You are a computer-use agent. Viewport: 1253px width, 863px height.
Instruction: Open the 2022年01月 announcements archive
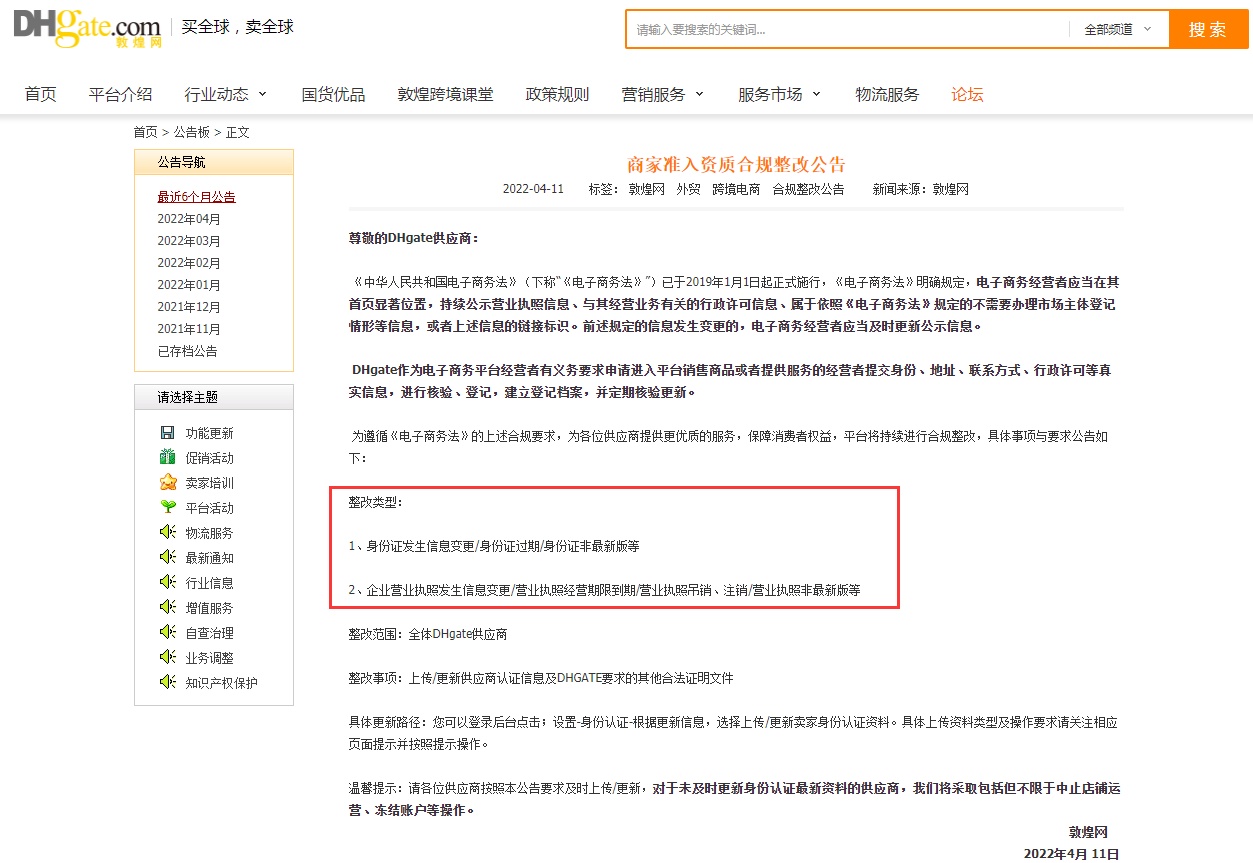pos(189,285)
